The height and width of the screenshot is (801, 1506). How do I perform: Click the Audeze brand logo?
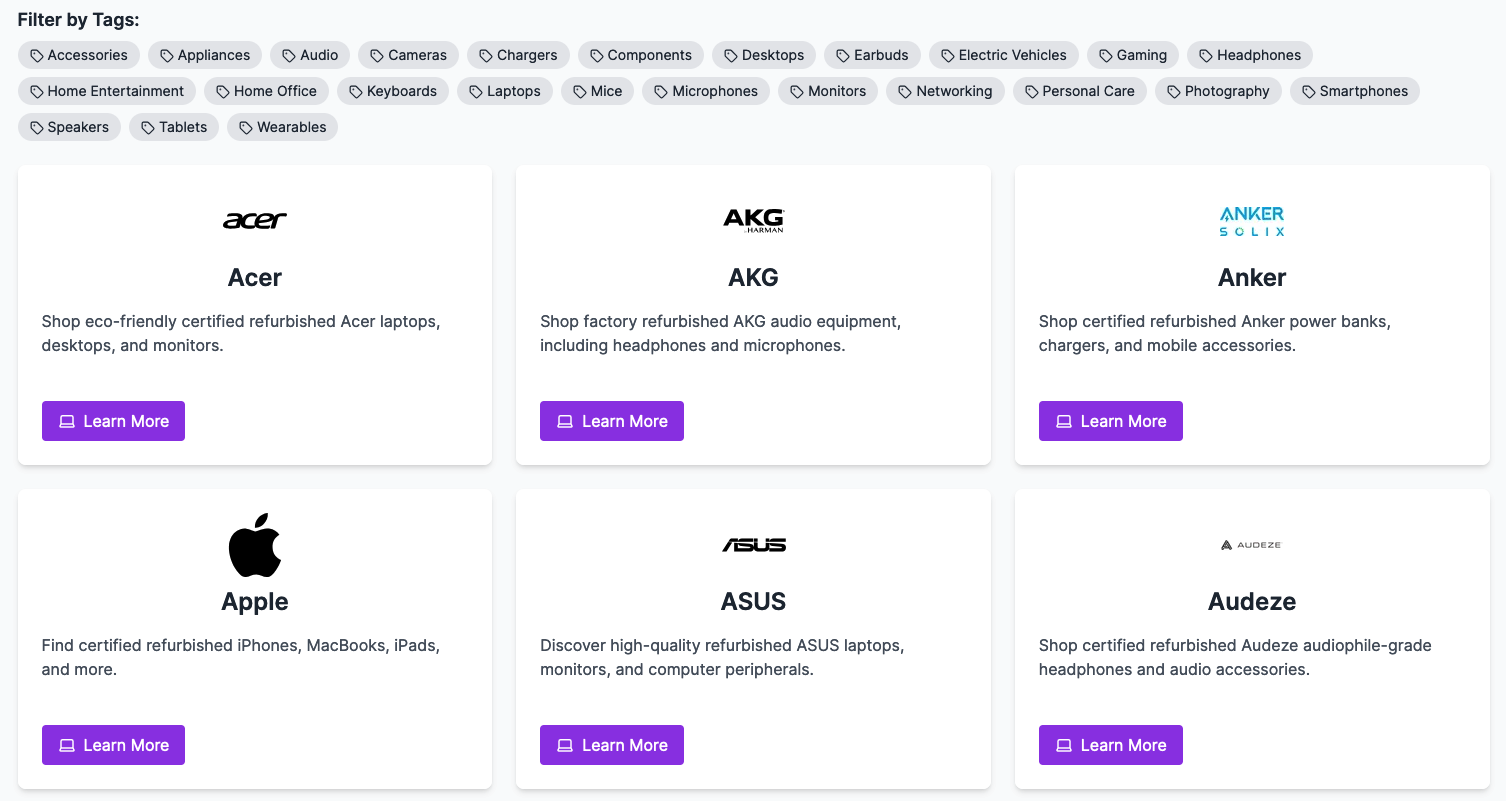(1252, 545)
